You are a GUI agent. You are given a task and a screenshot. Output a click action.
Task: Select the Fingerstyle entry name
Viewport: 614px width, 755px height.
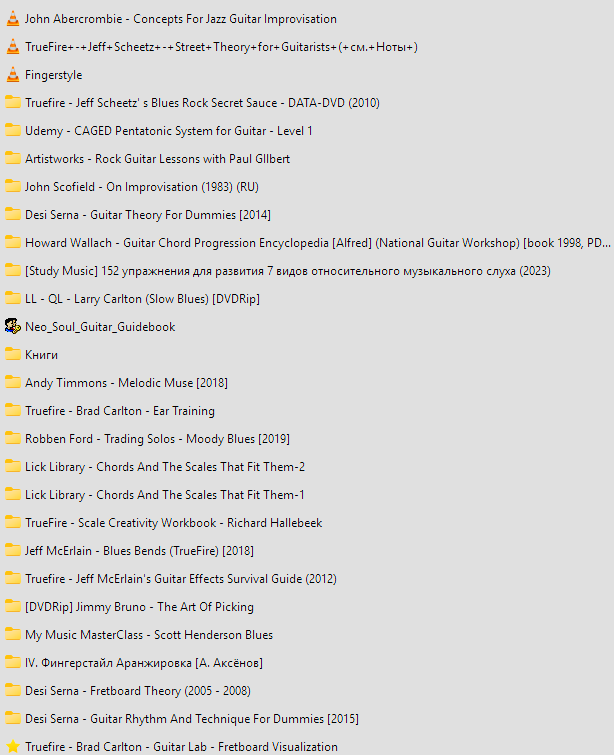[x=53, y=75]
